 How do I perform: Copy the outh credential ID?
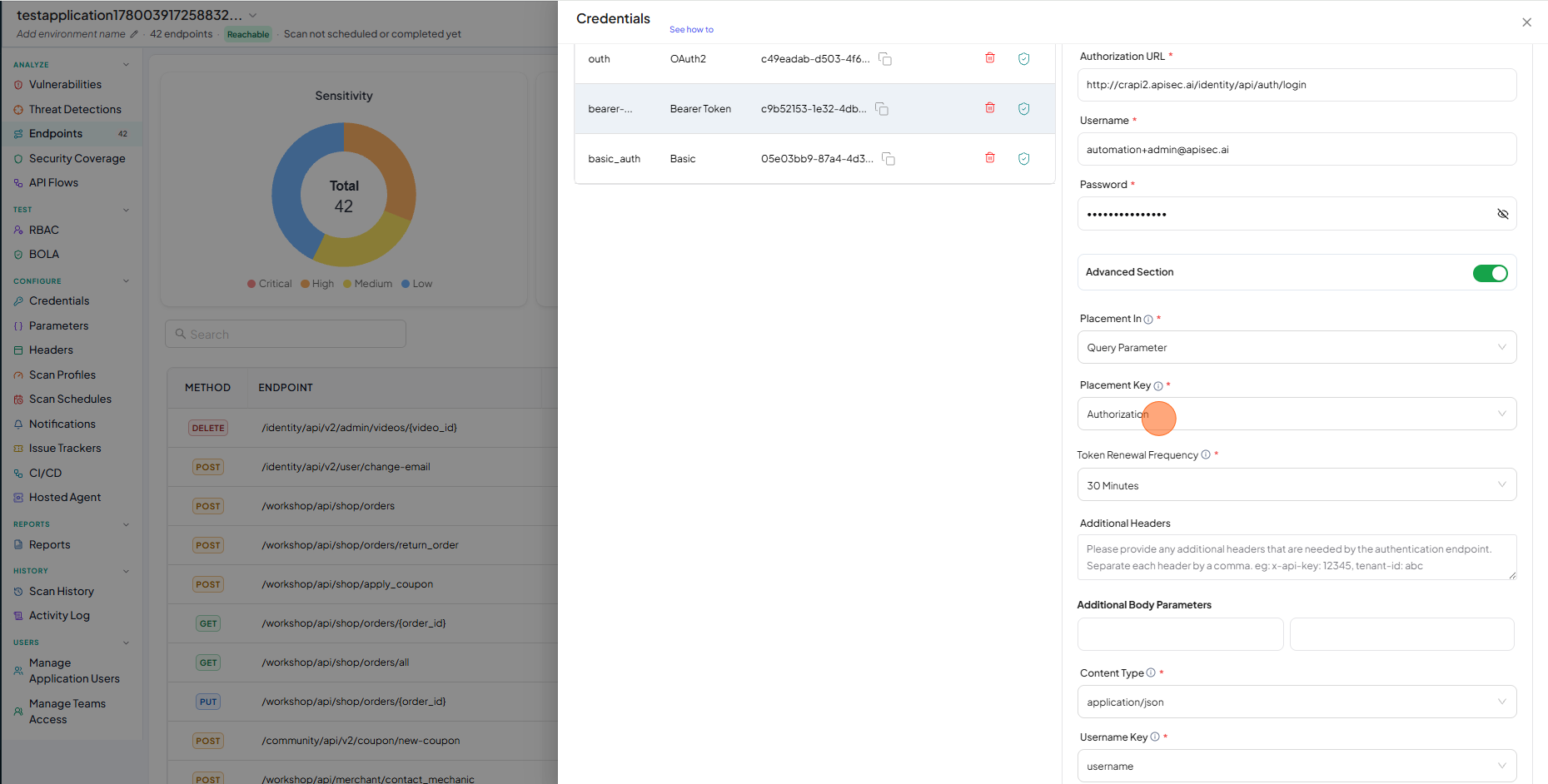tap(885, 59)
